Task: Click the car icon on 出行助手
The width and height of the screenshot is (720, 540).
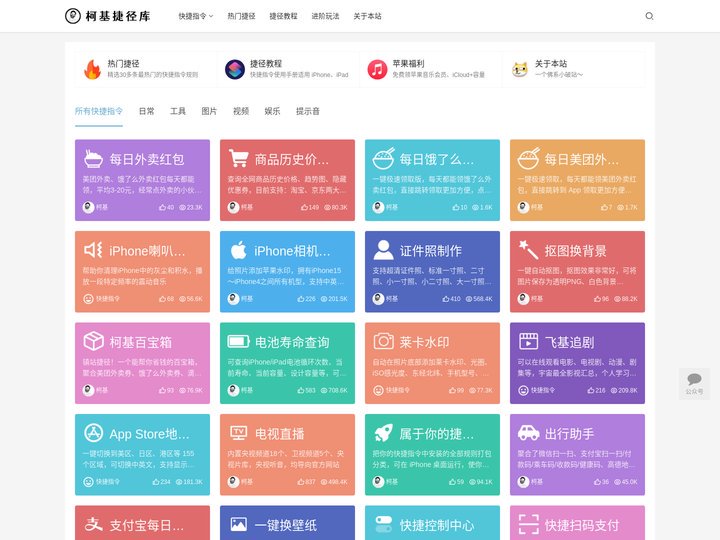Action: coord(528,432)
